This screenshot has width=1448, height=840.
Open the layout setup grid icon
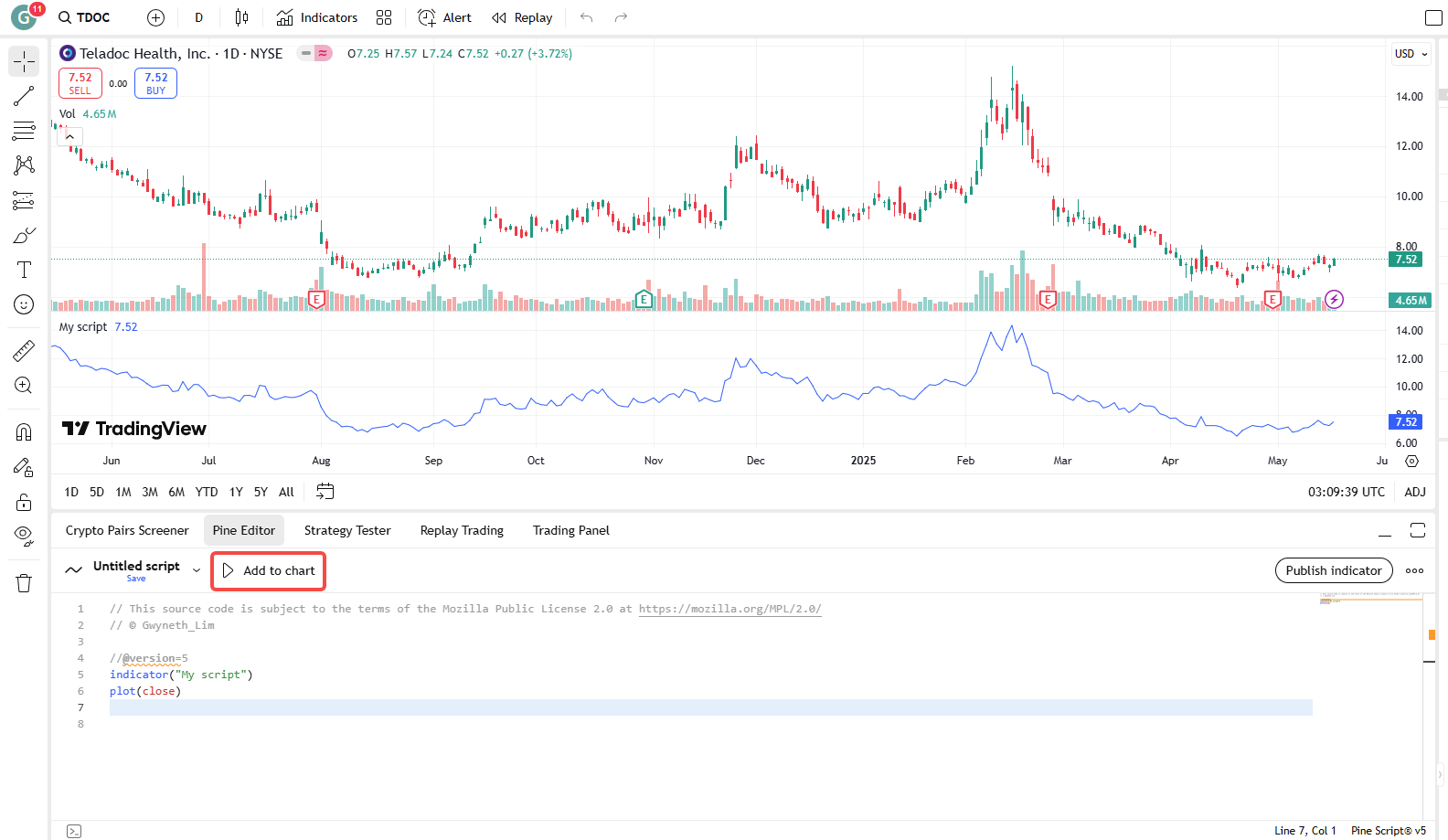384,17
